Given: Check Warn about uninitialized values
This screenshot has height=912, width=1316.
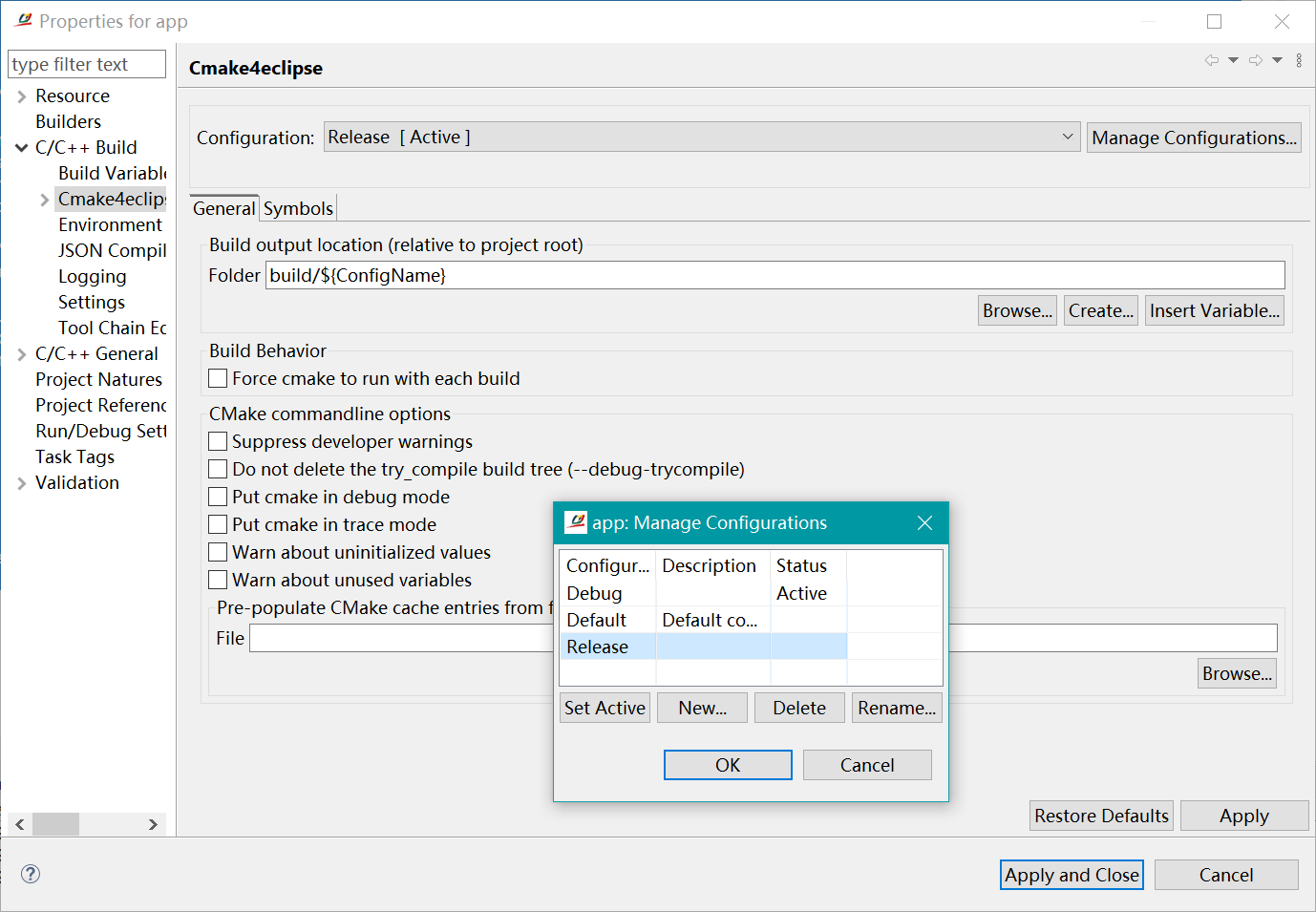Looking at the screenshot, I should tap(218, 552).
